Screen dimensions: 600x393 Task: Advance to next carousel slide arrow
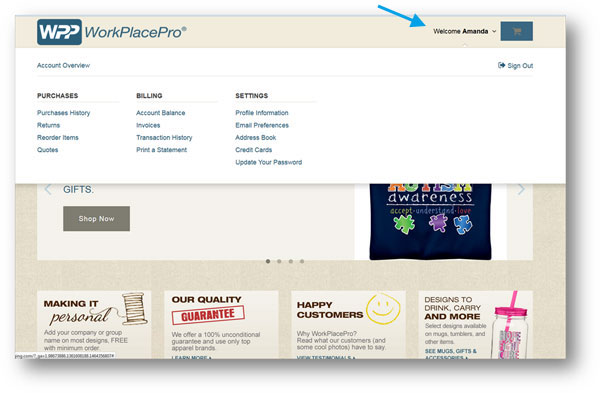[x=521, y=189]
